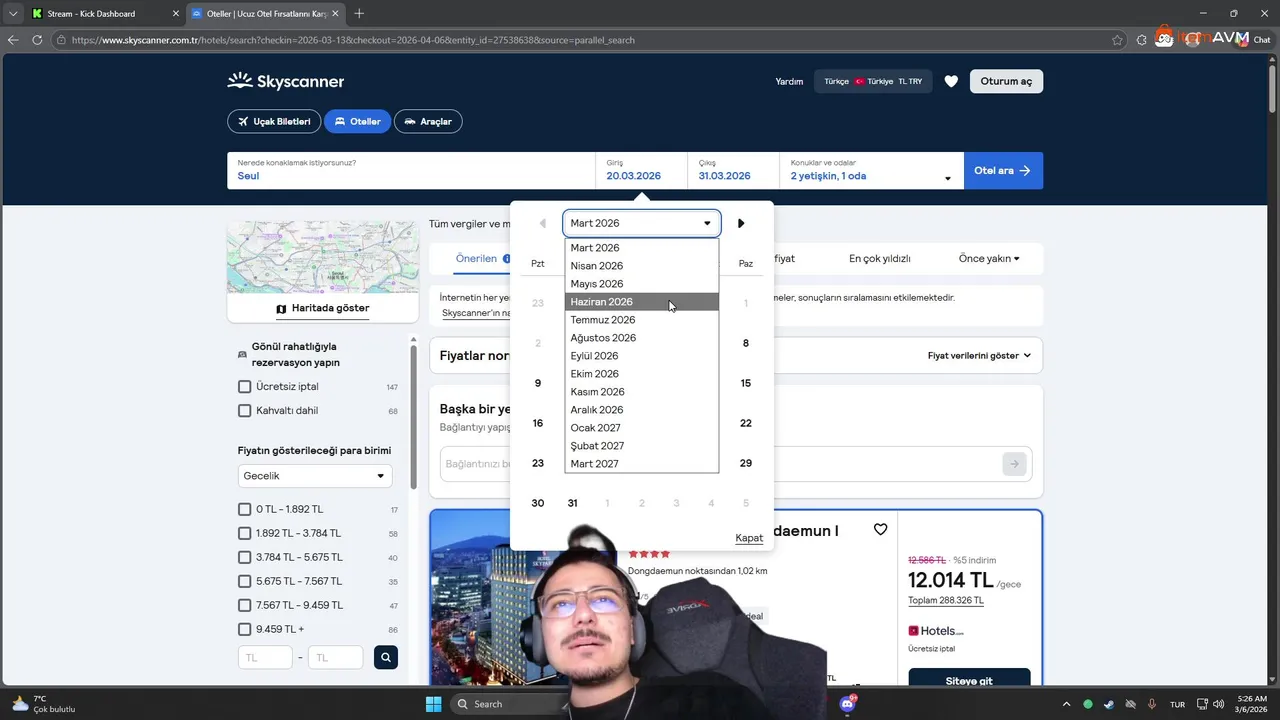1280x720 pixels.
Task: Select Nisan 2026 from month list
Action: point(641,266)
